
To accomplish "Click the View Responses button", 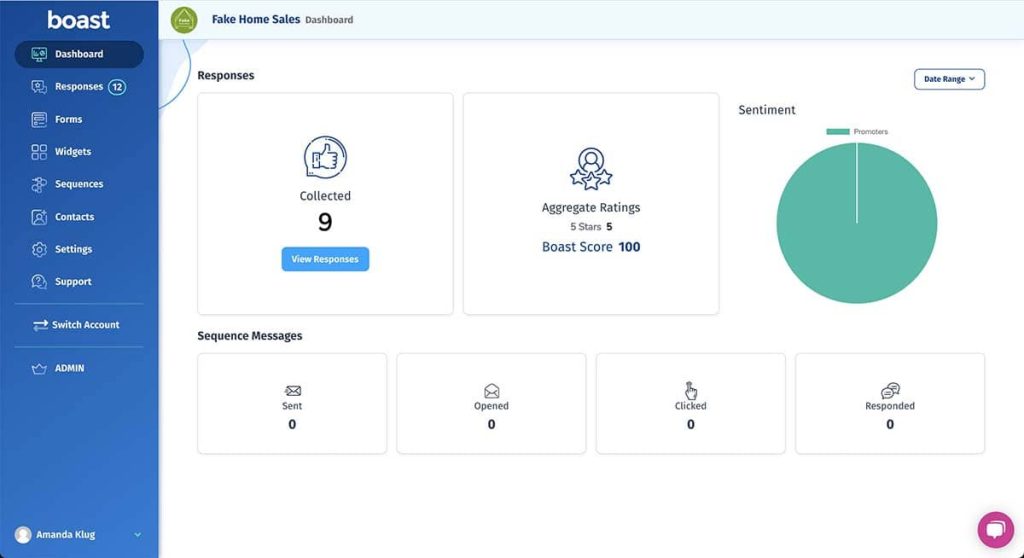I will click(325, 259).
